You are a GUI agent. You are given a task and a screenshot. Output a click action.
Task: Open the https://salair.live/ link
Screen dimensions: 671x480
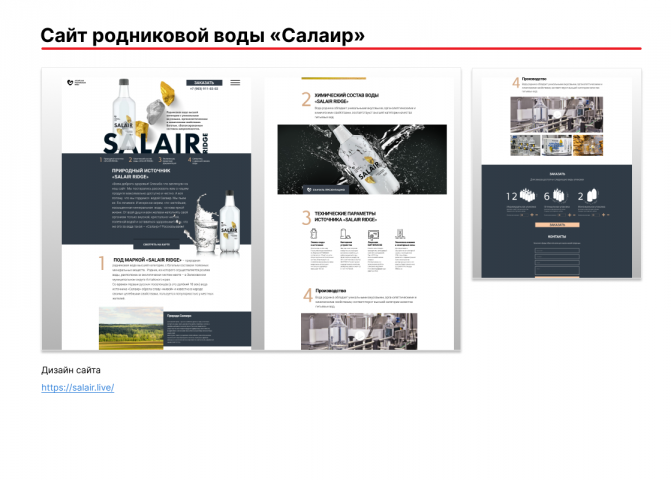[77, 388]
